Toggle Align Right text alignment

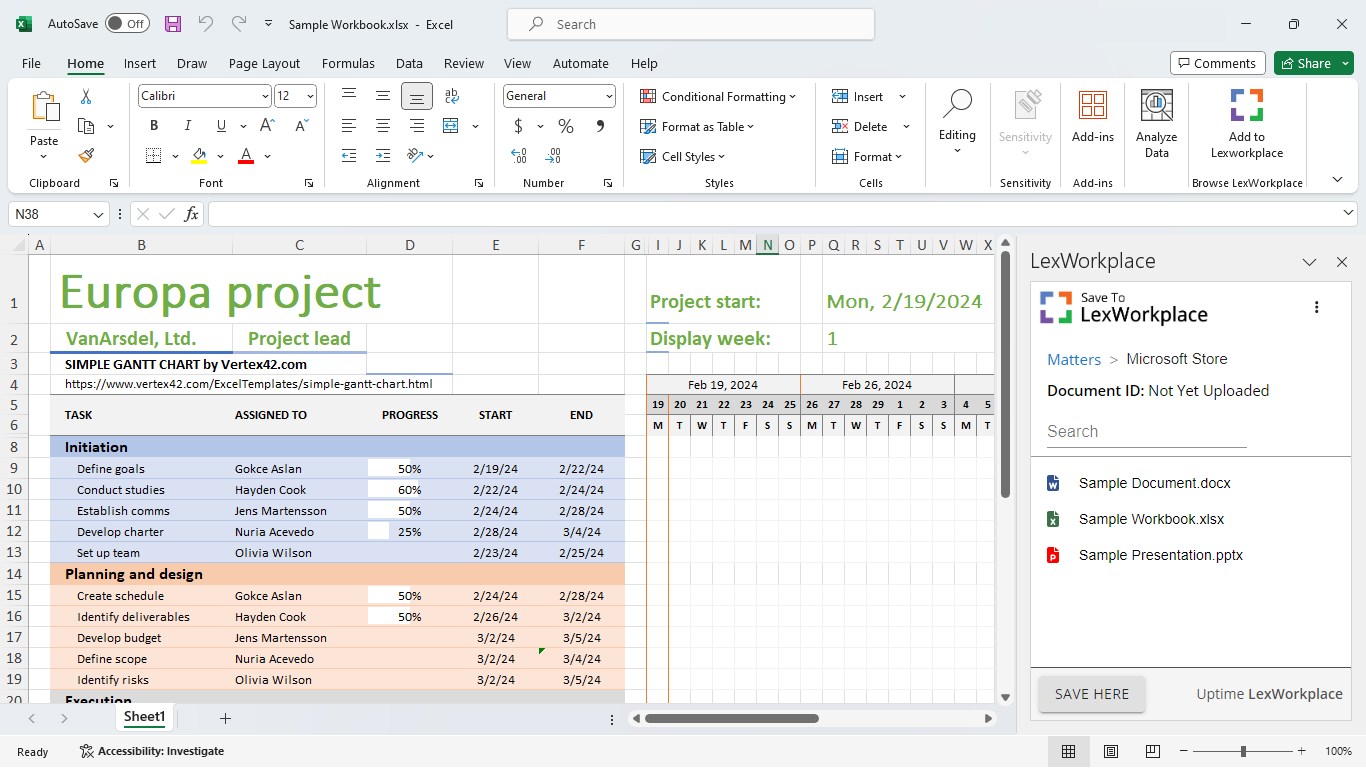pos(417,126)
